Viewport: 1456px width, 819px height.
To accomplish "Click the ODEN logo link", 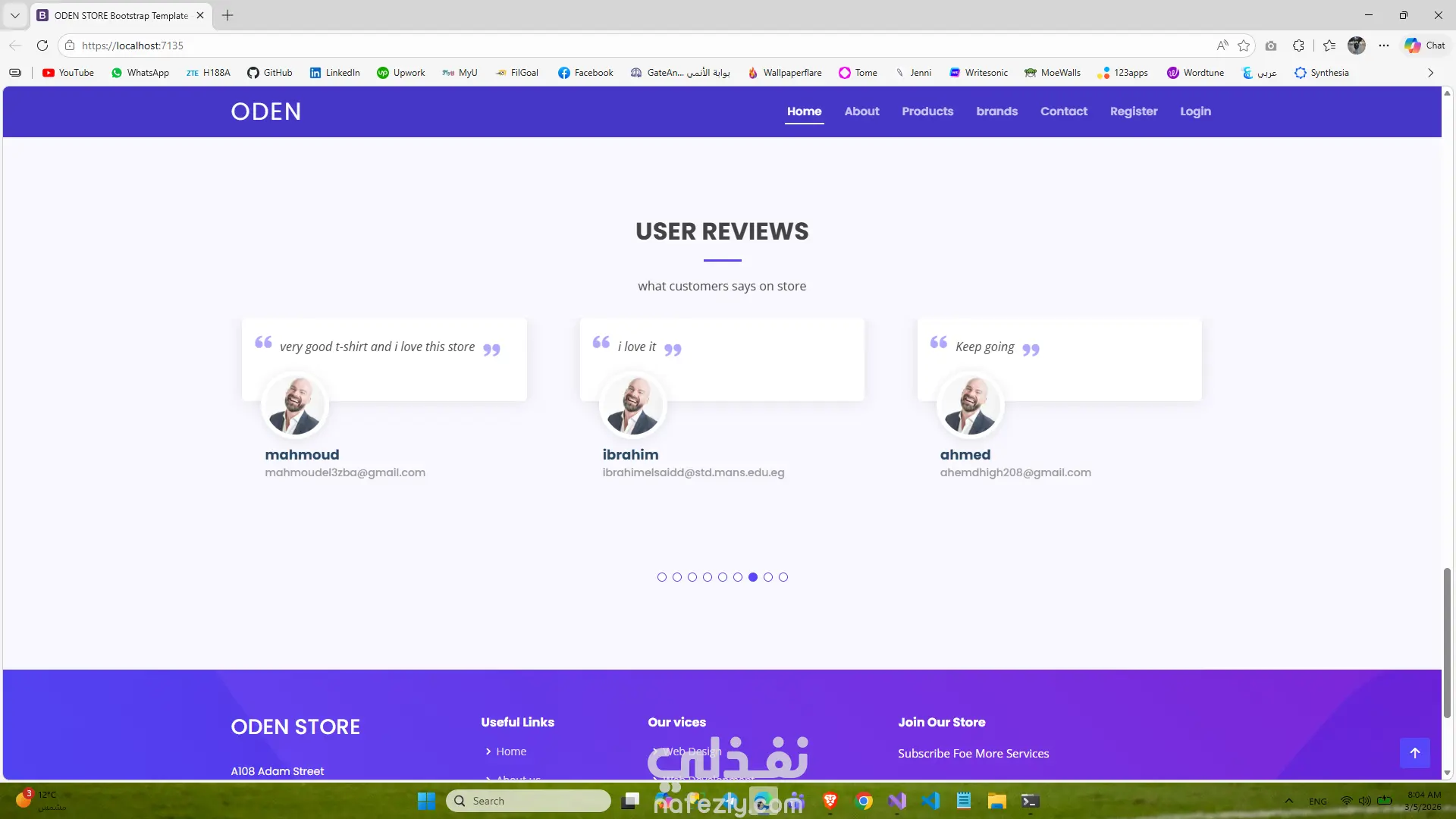I will (266, 111).
